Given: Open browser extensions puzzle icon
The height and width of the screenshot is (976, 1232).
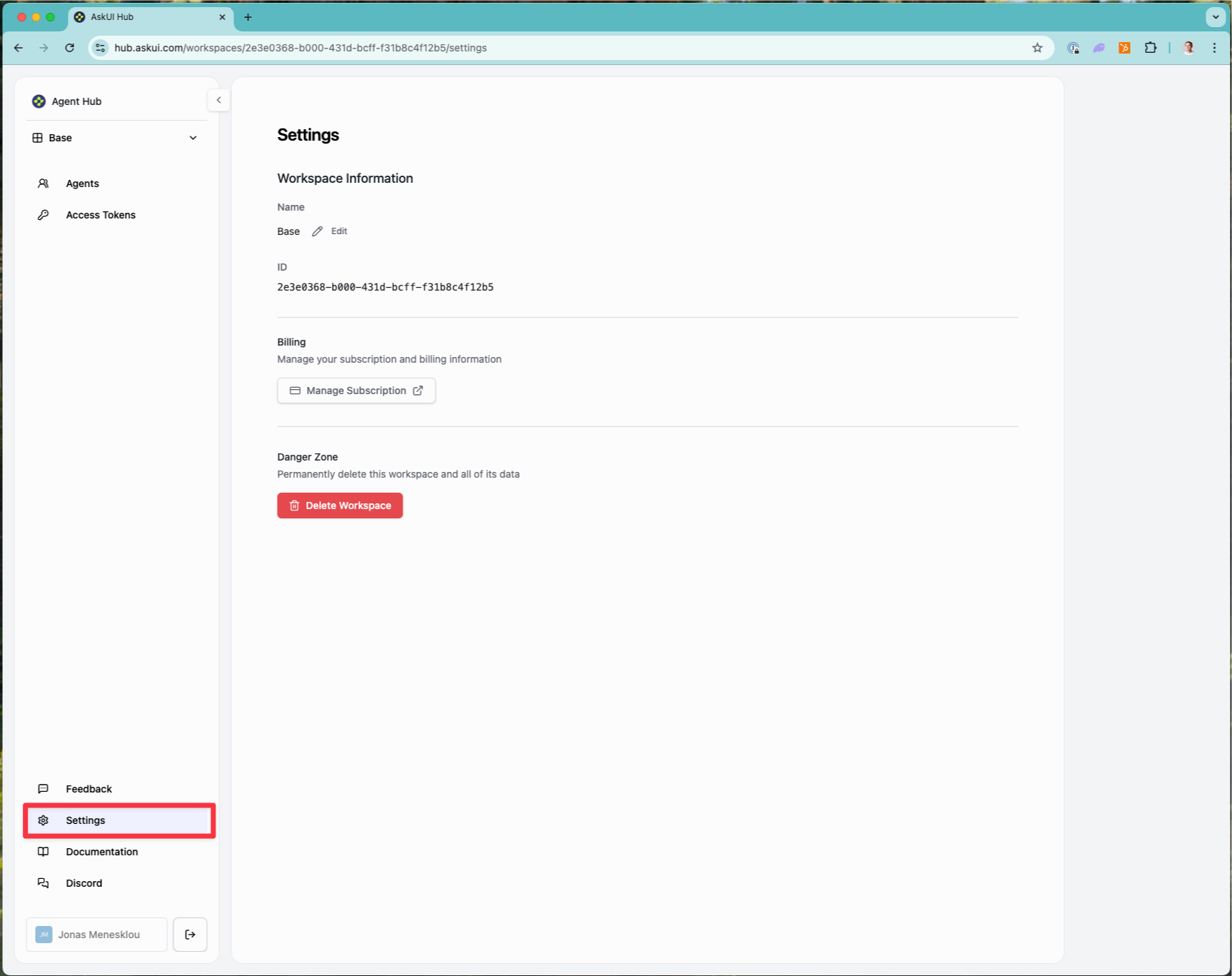Looking at the screenshot, I should tap(1150, 48).
